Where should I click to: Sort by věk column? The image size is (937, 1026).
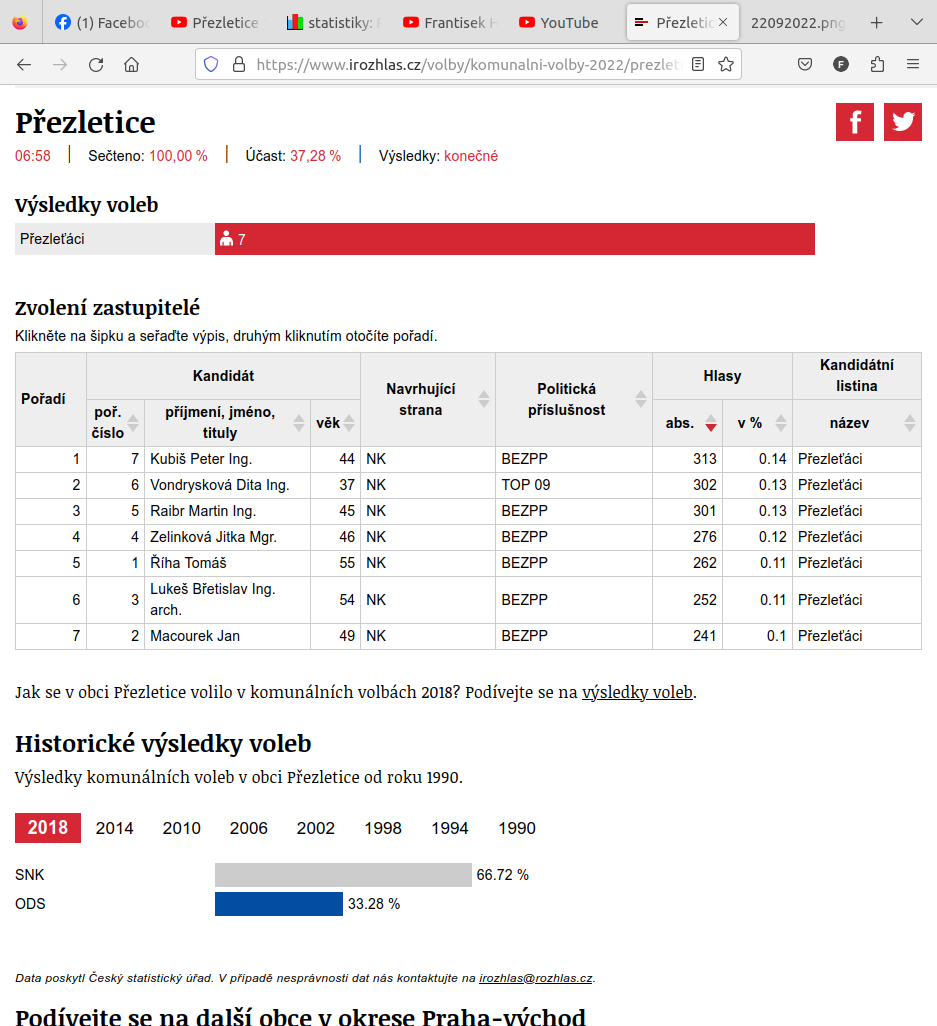(349, 423)
